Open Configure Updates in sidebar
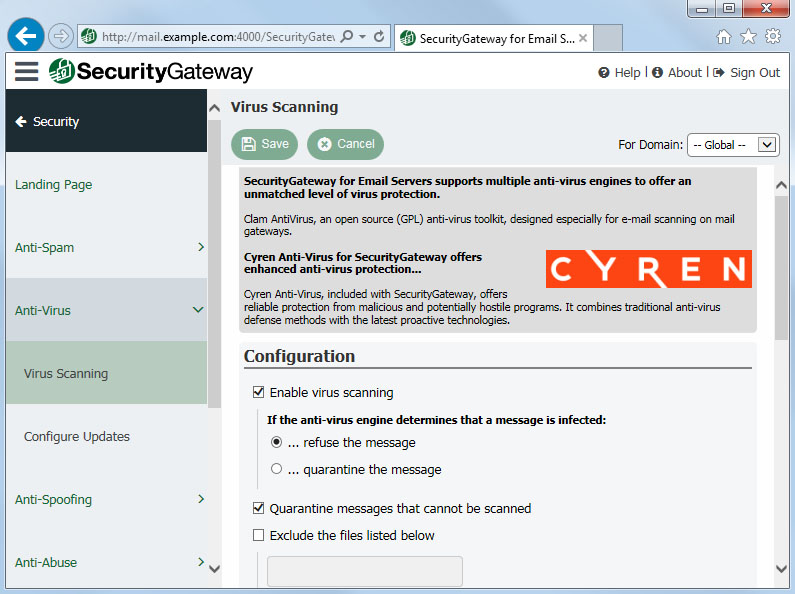This screenshot has height=594, width=795. pos(77,436)
